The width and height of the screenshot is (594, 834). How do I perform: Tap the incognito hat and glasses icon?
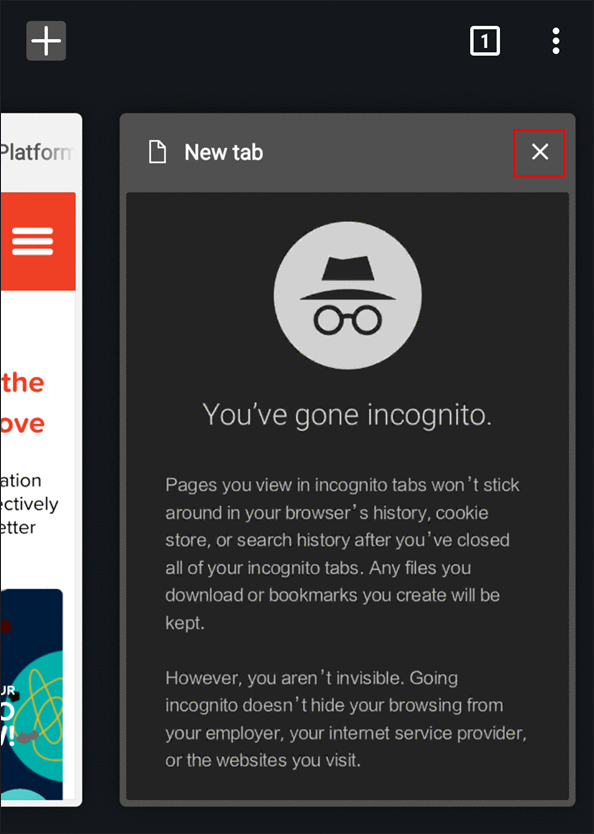click(348, 296)
